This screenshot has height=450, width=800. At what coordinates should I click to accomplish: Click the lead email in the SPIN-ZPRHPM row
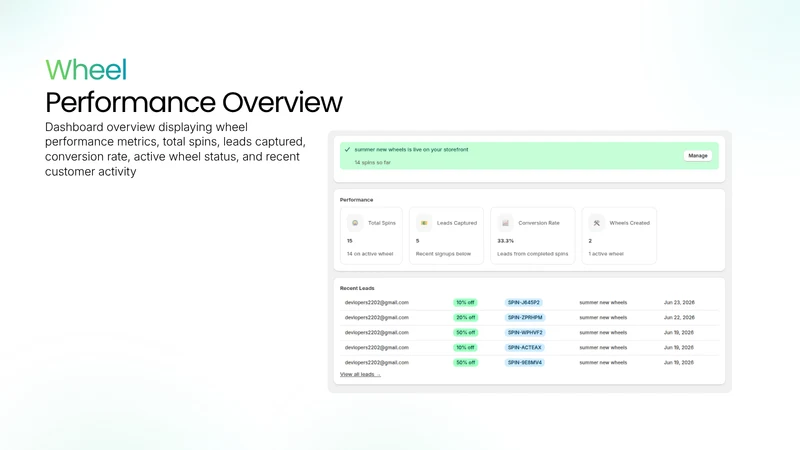click(x=377, y=317)
